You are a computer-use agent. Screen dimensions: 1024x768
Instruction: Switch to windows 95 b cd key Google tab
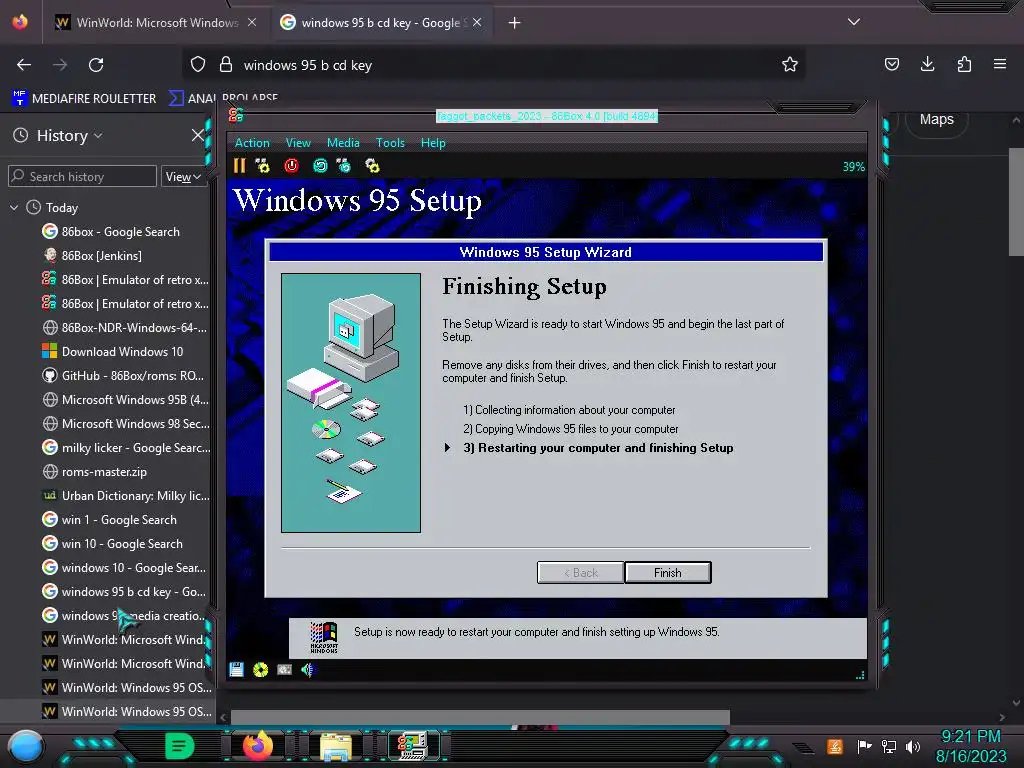click(x=380, y=23)
